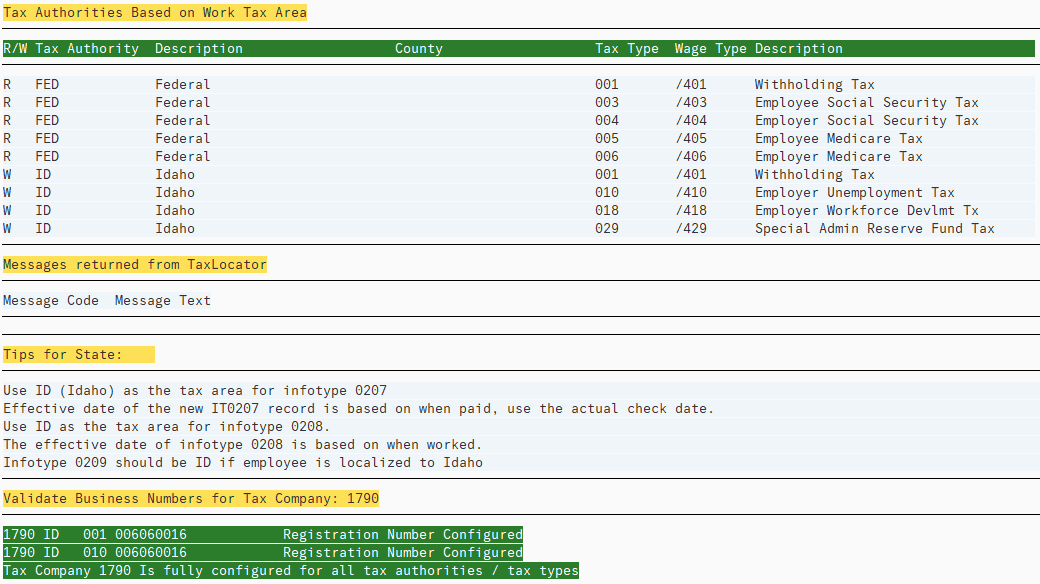Select the 'Tax Authority' column header
The width and height of the screenshot is (1040, 584).
coord(86,48)
